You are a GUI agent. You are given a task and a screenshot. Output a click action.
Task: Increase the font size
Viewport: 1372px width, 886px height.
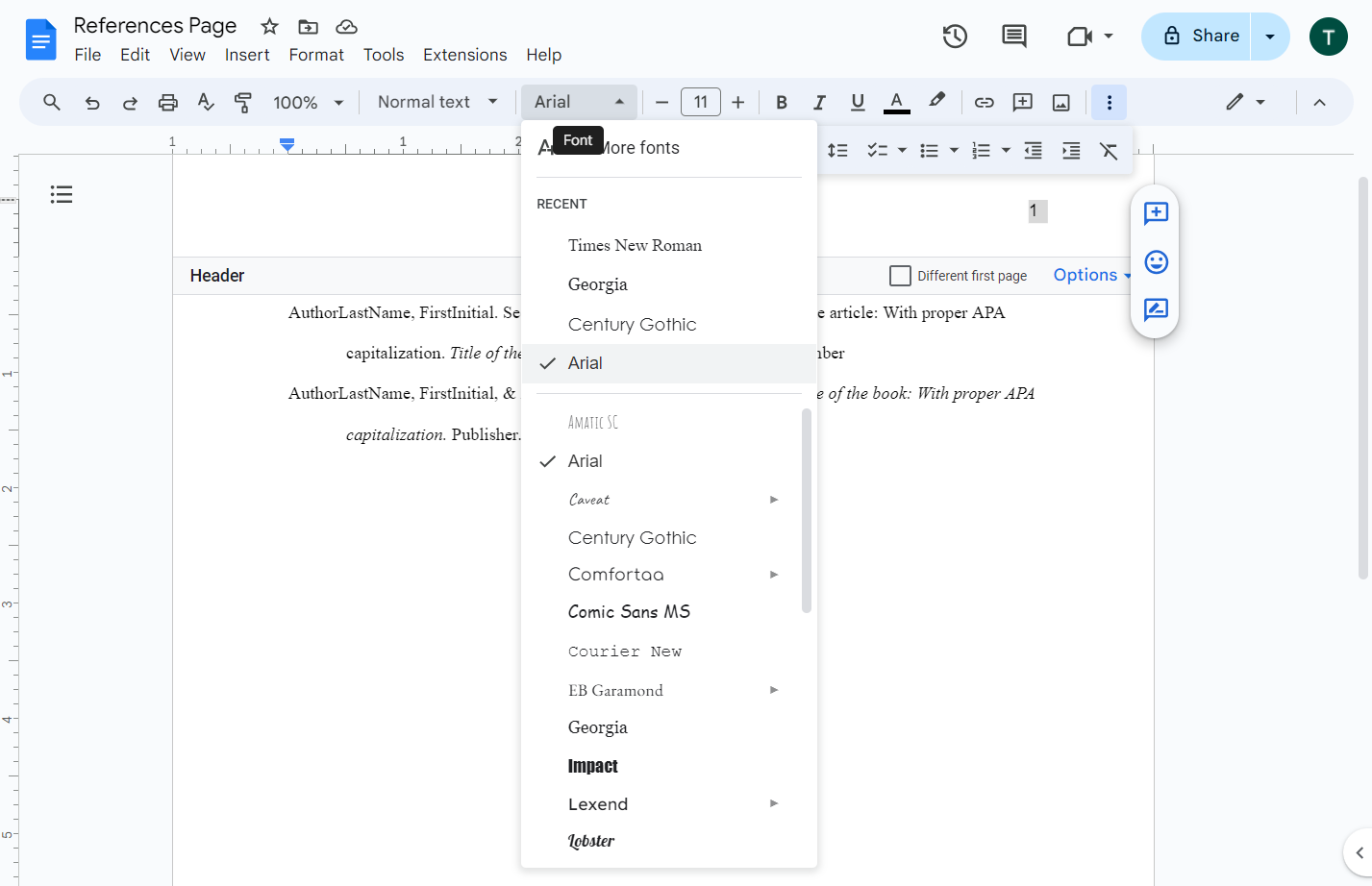click(x=738, y=102)
